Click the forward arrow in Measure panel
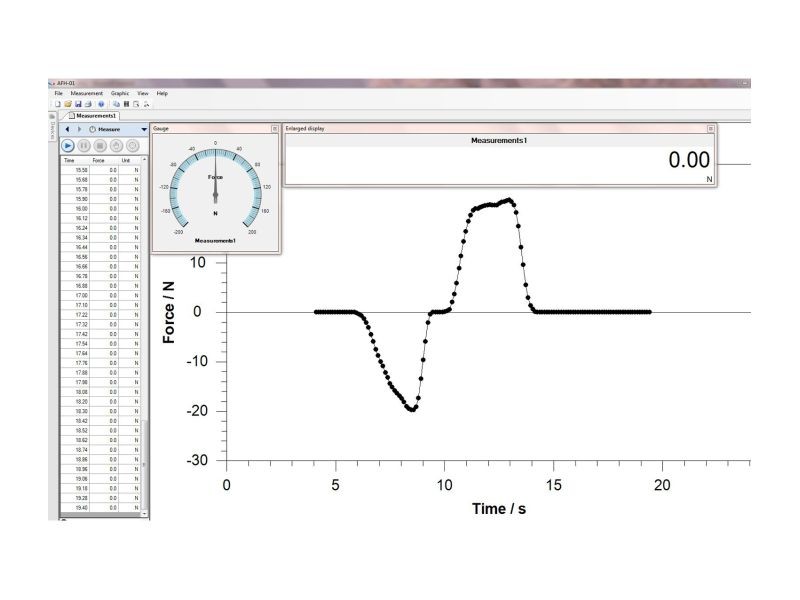Image resolution: width=800 pixels, height=600 pixels. coord(78,129)
